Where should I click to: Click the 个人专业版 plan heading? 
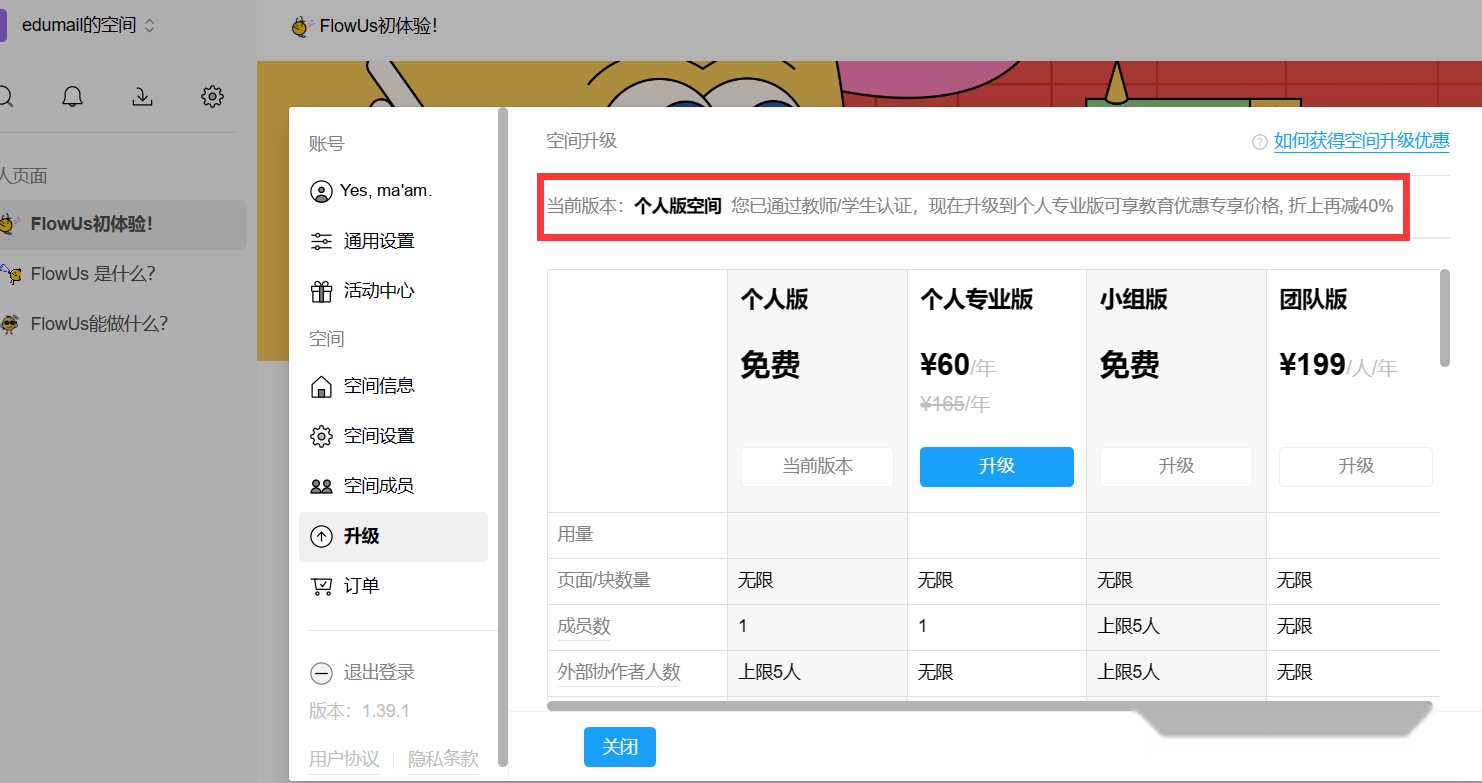(x=976, y=299)
